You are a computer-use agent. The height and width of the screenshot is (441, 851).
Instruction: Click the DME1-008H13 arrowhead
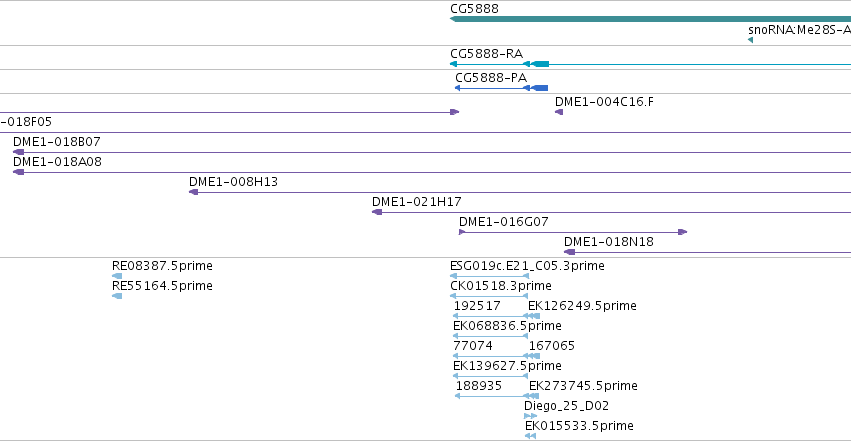pyautogui.click(x=193, y=192)
